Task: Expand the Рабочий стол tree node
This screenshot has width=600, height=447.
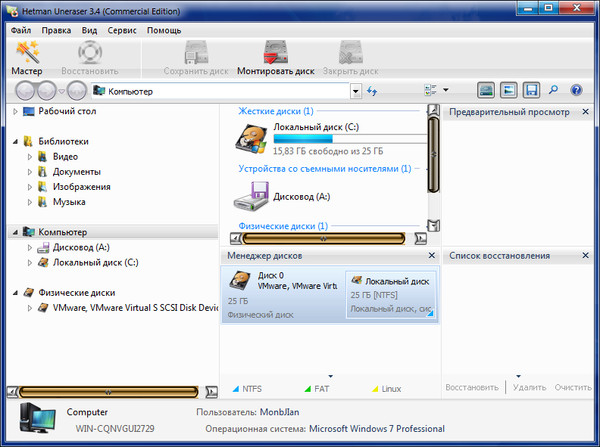Action: click(x=15, y=111)
